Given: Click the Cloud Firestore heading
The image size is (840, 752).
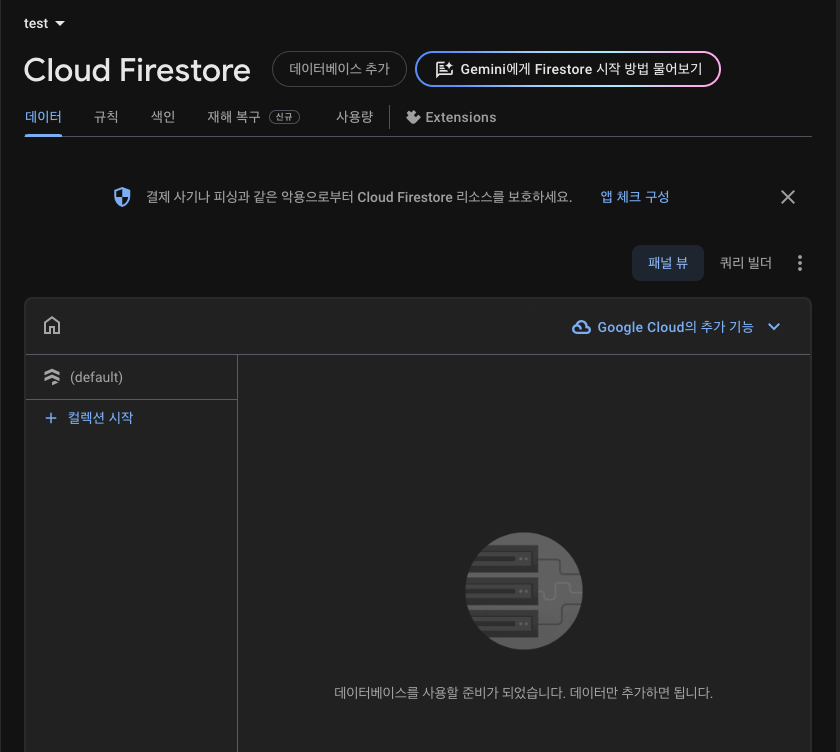Looking at the screenshot, I should (137, 70).
